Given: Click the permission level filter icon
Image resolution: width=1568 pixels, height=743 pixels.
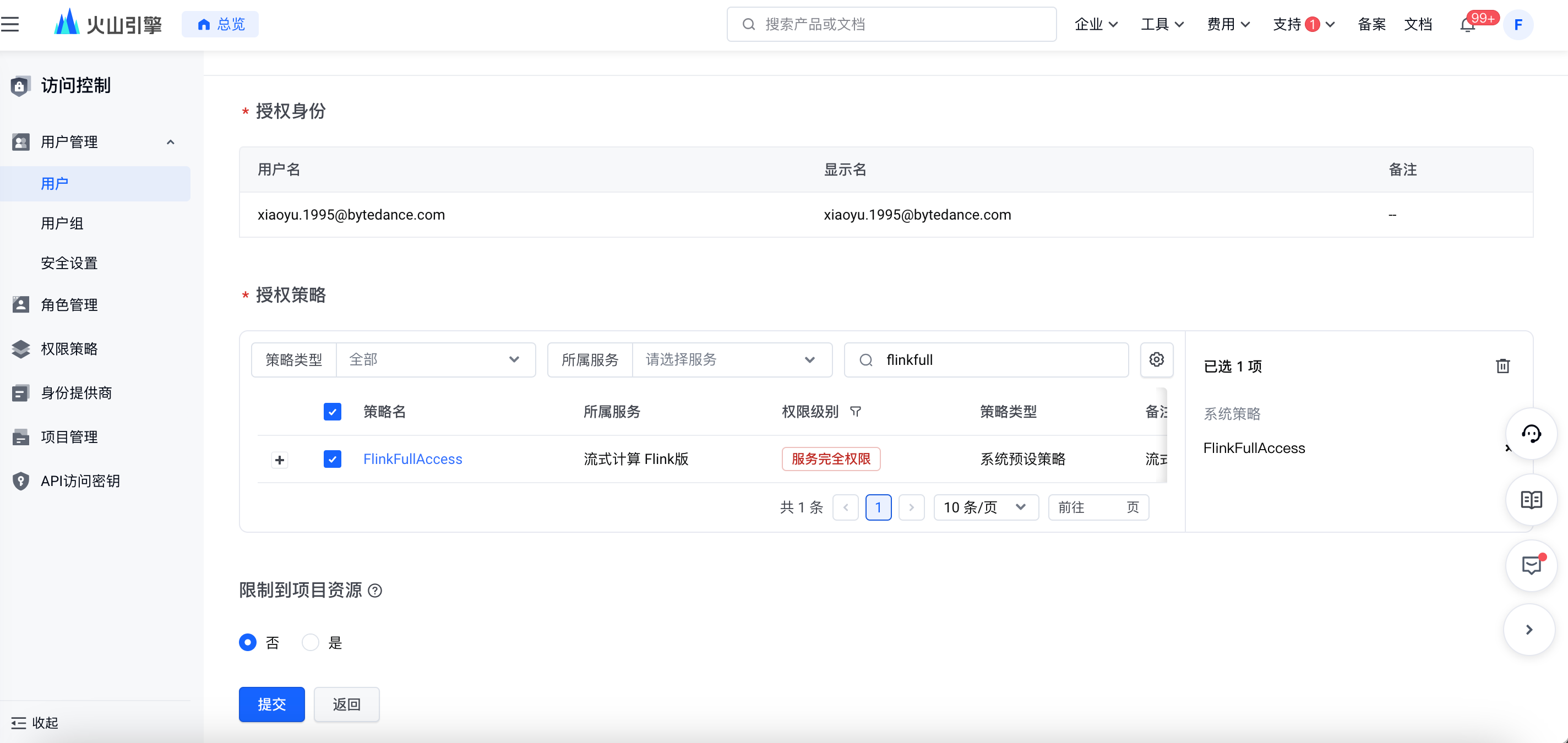Looking at the screenshot, I should (x=855, y=412).
